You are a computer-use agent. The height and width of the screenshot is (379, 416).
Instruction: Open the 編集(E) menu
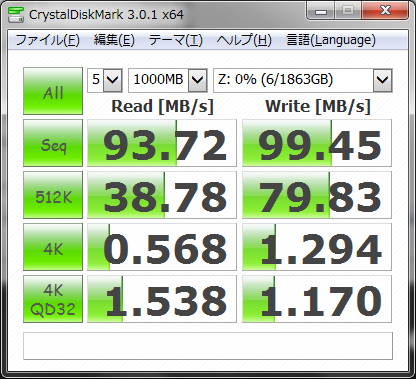[x=114, y=40]
